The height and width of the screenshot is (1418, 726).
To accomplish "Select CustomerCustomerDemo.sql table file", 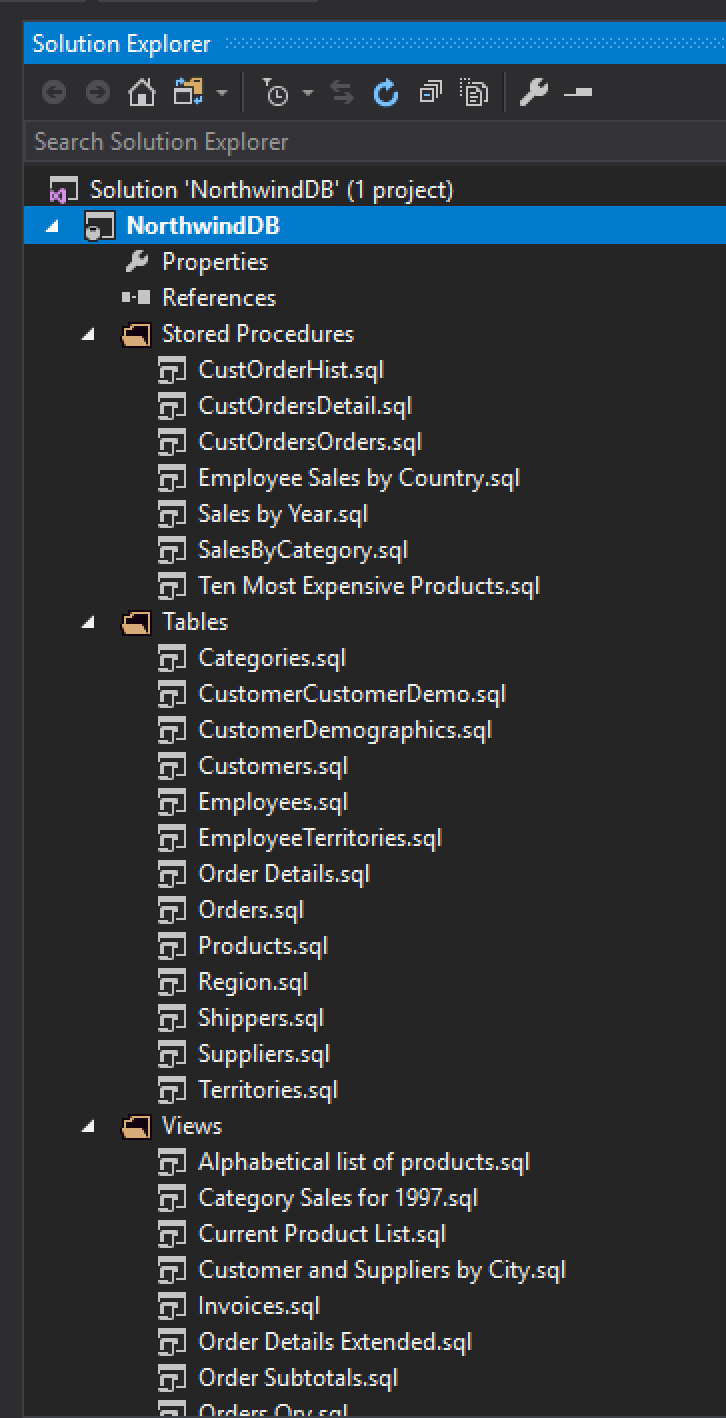I will pos(352,694).
